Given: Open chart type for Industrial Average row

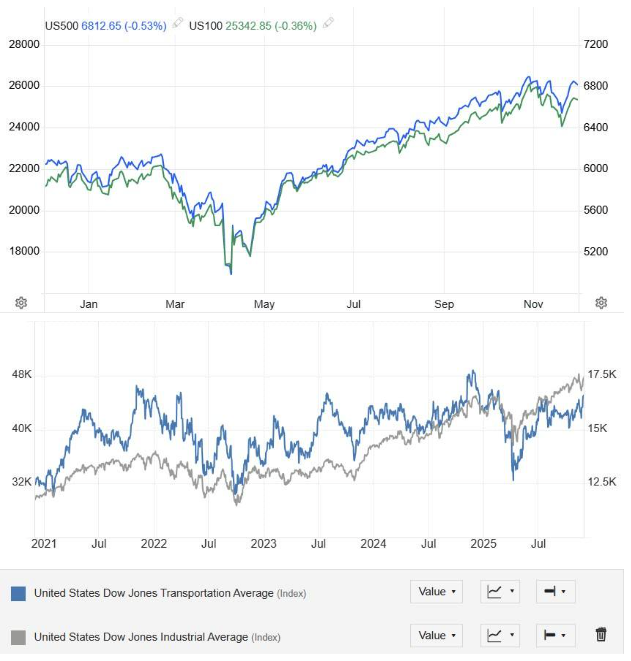Looking at the screenshot, I should tap(501, 635).
